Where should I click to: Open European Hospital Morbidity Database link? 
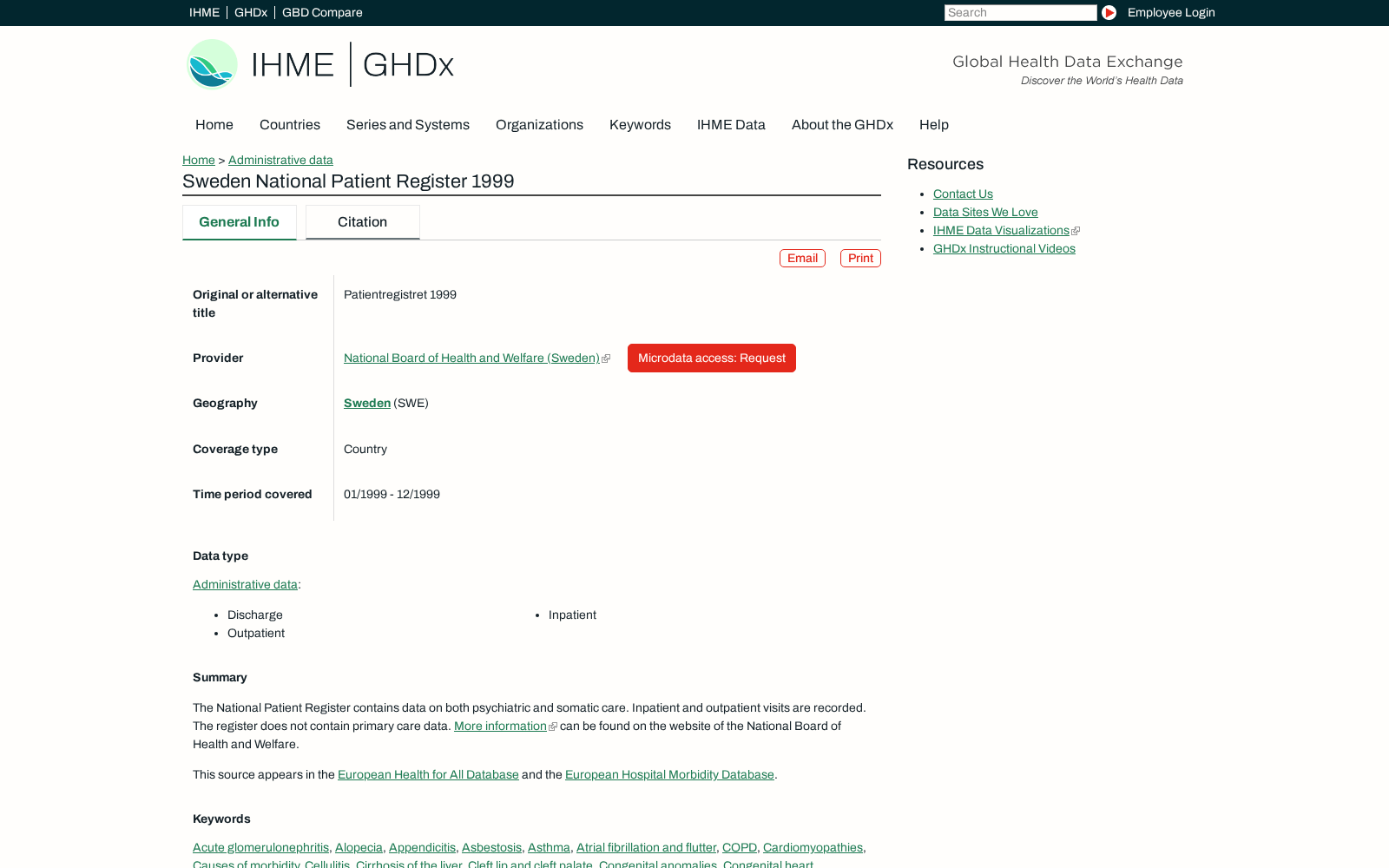point(669,774)
